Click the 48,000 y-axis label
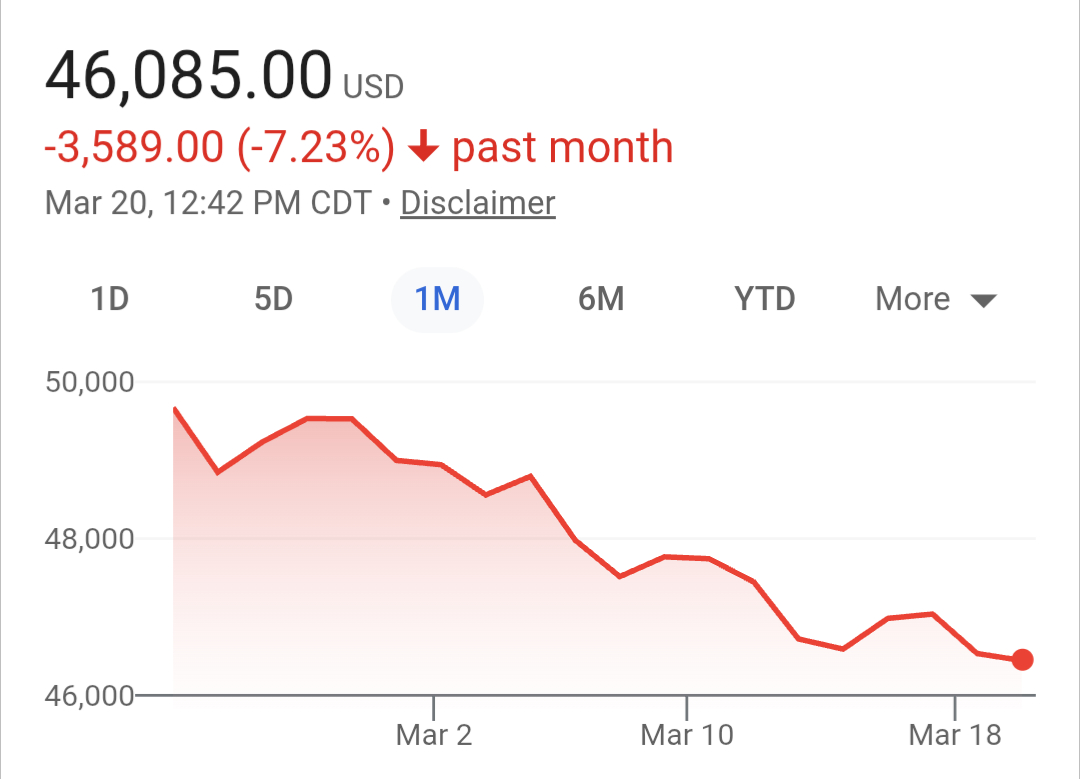This screenshot has height=779, width=1080. (x=90, y=539)
